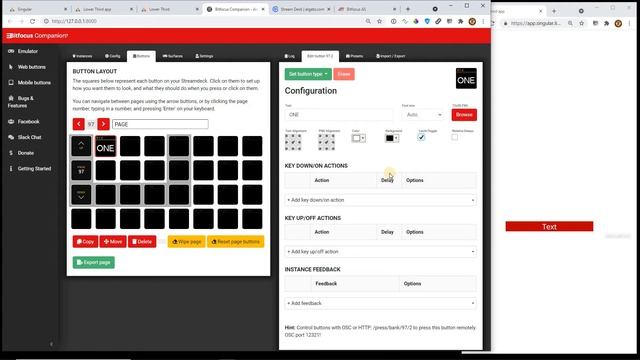Click the red Text lower third in the right window
This screenshot has height=360, width=640.
[x=549, y=227]
